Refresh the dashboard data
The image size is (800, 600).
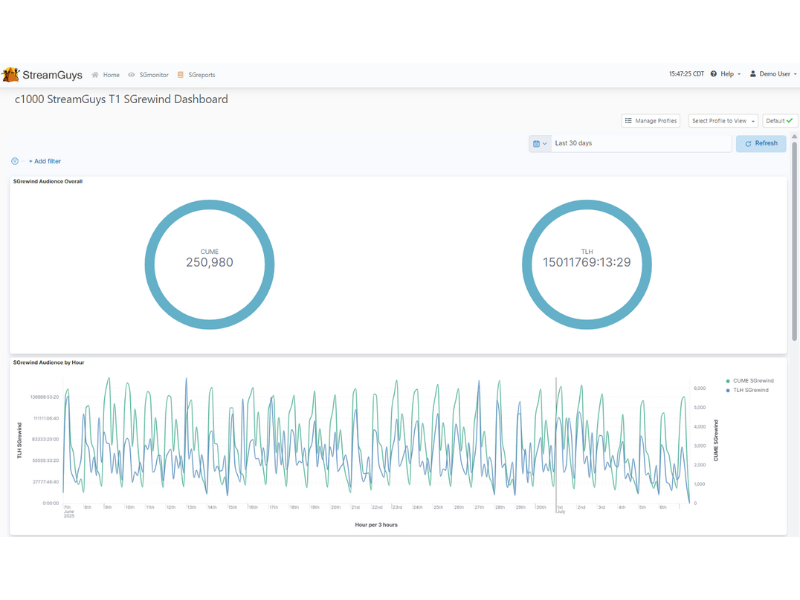(x=761, y=144)
